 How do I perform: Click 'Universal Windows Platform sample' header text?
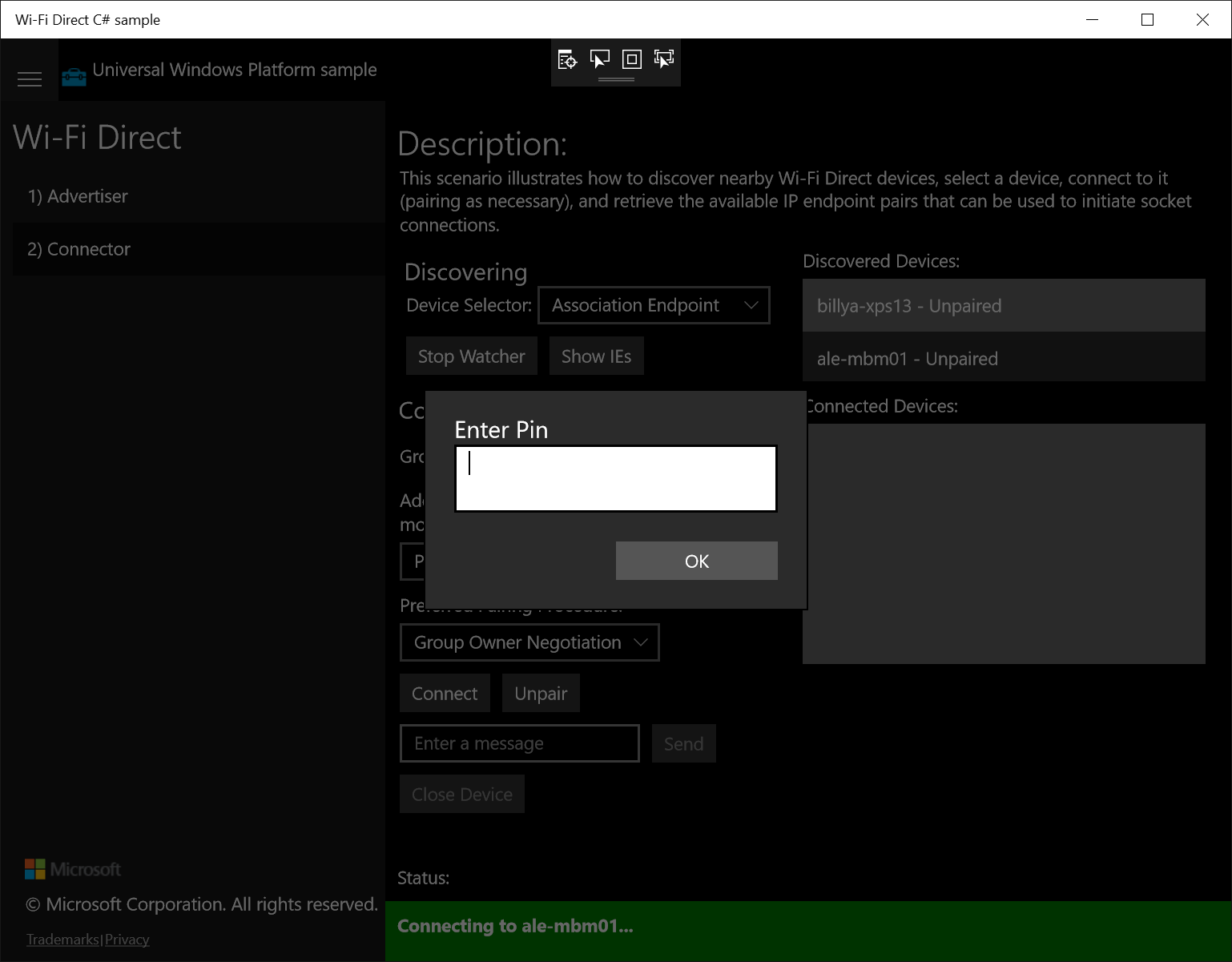tap(235, 70)
